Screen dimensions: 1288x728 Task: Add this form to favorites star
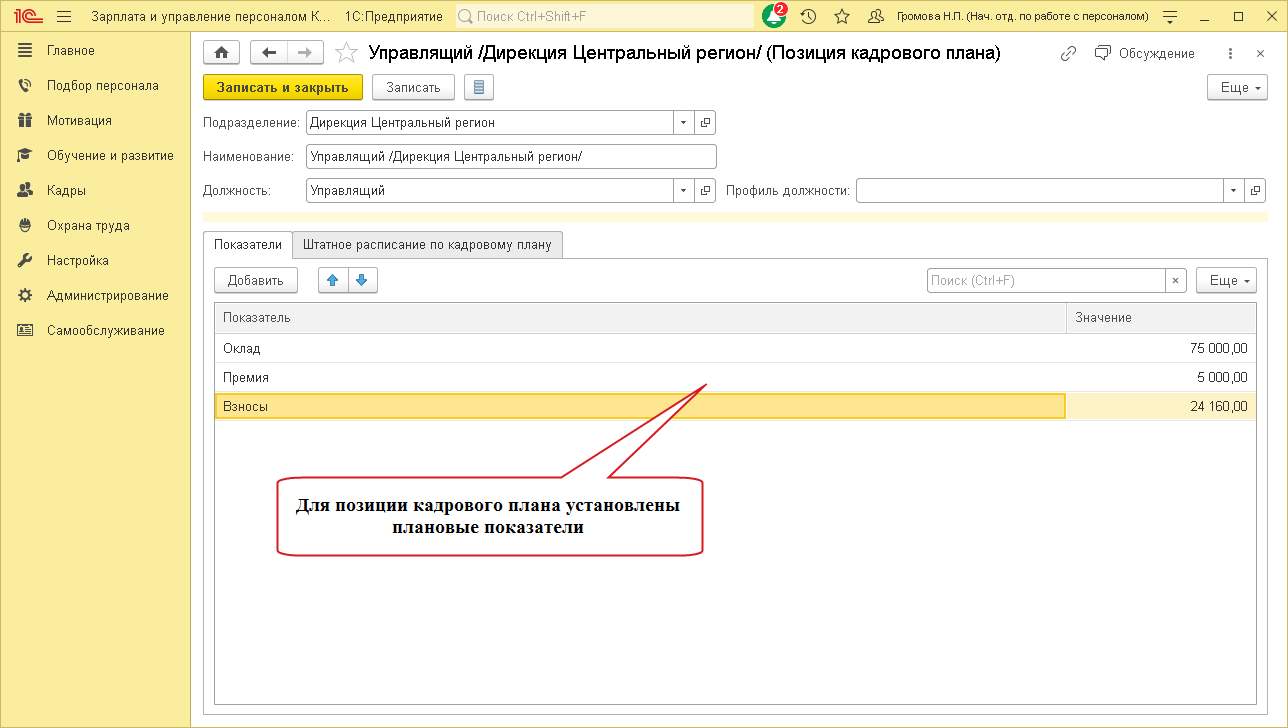click(x=345, y=53)
